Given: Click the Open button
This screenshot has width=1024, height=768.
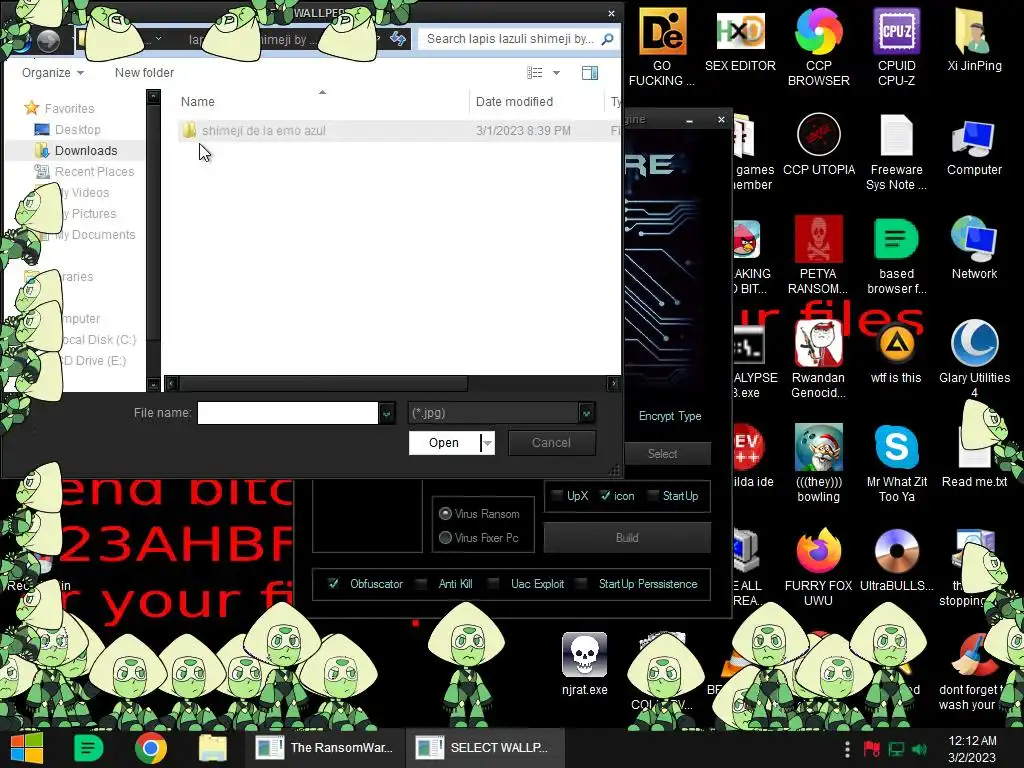Looking at the screenshot, I should (x=444, y=443).
